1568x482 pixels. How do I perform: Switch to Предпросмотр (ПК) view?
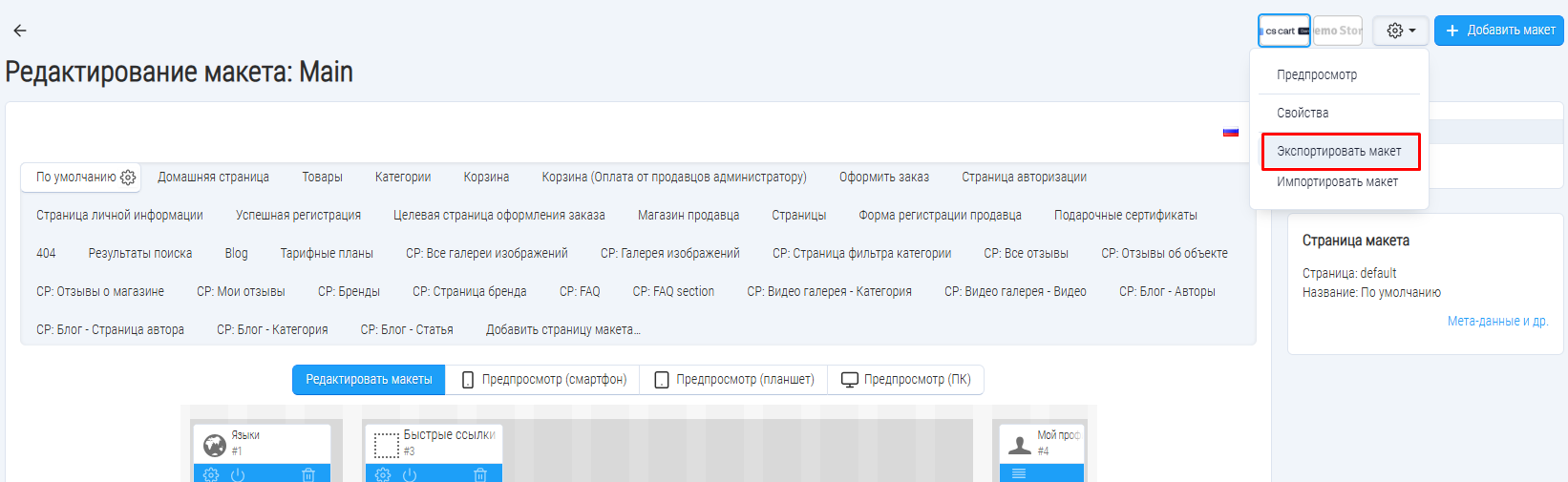point(905,379)
